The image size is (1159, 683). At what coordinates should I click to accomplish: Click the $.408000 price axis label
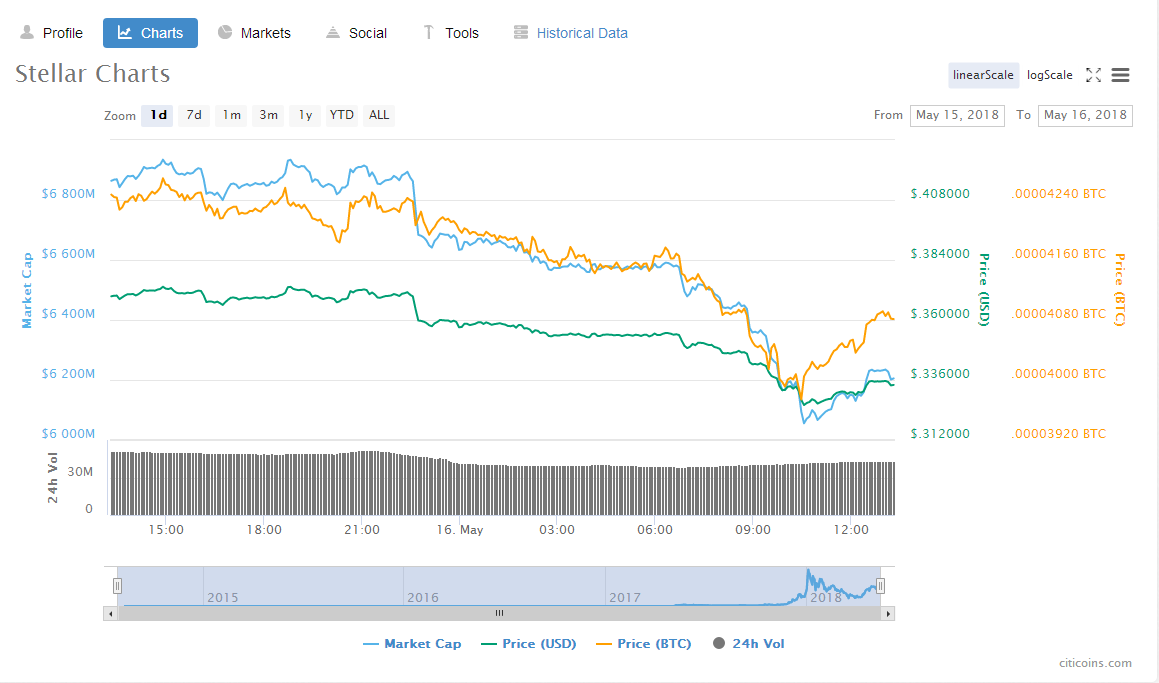940,194
